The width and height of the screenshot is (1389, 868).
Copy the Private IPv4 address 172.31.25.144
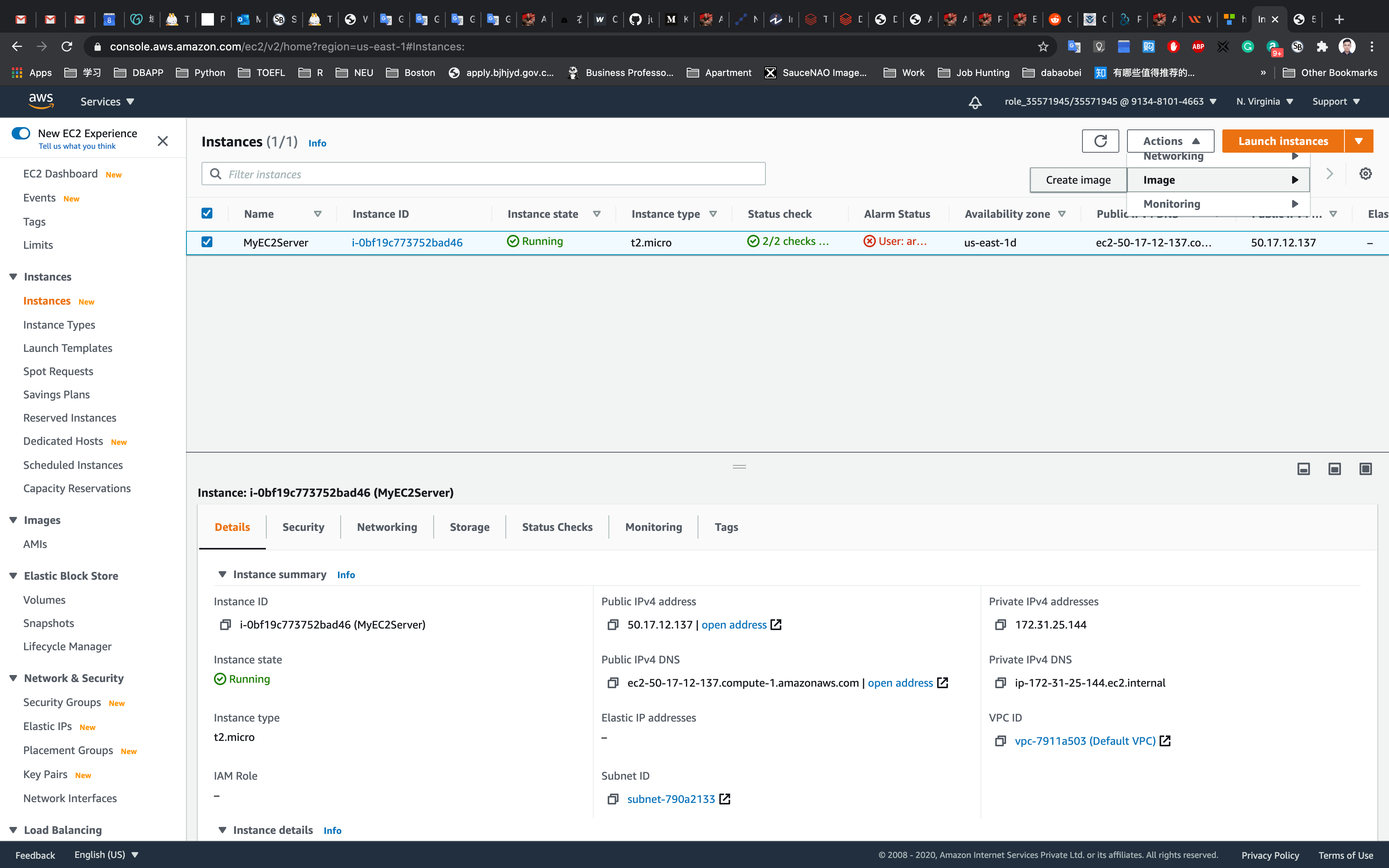pos(1000,625)
